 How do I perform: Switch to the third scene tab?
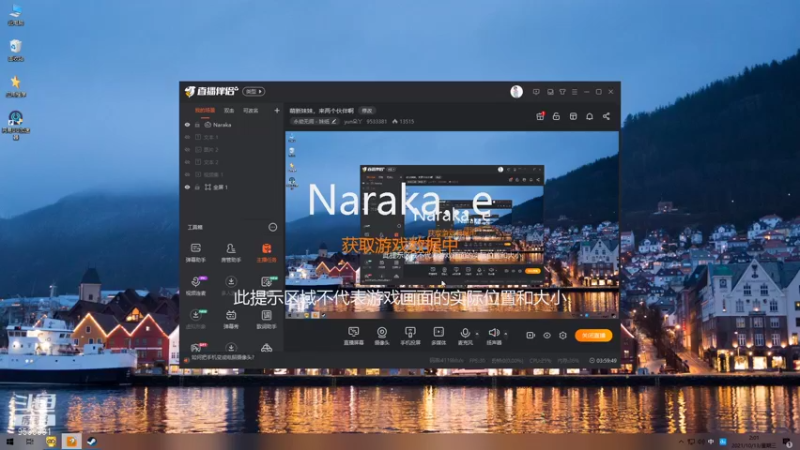pos(251,110)
